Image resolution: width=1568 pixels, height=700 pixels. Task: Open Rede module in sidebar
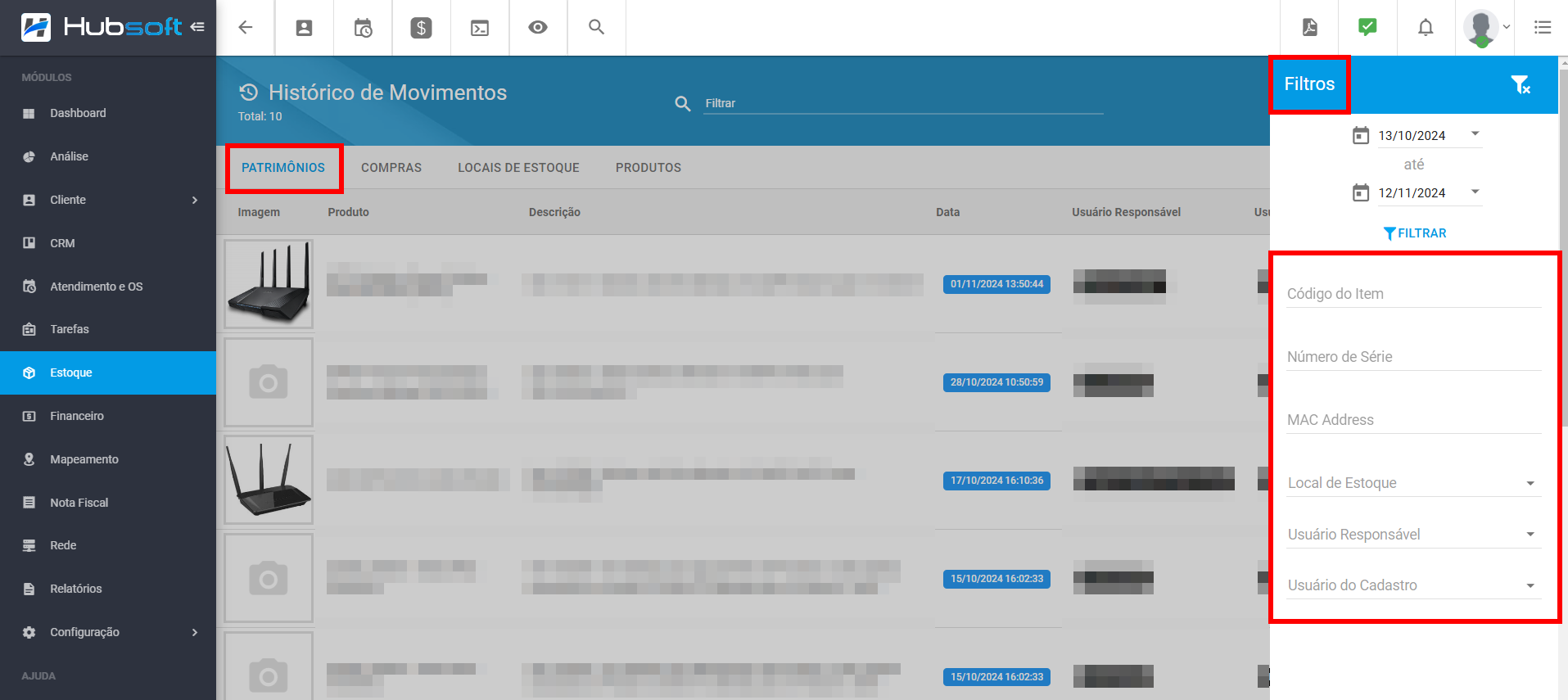(108, 545)
